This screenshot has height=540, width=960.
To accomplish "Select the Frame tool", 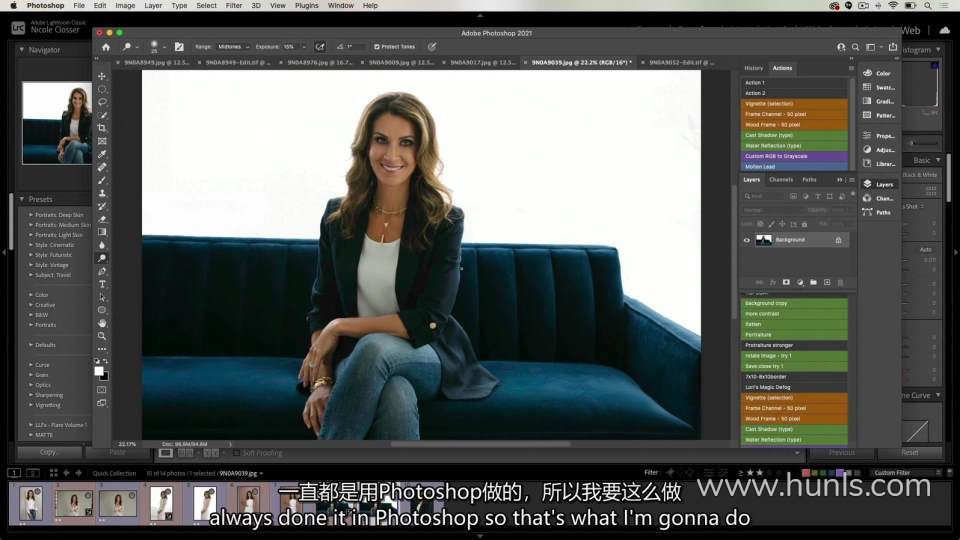I will click(x=102, y=141).
